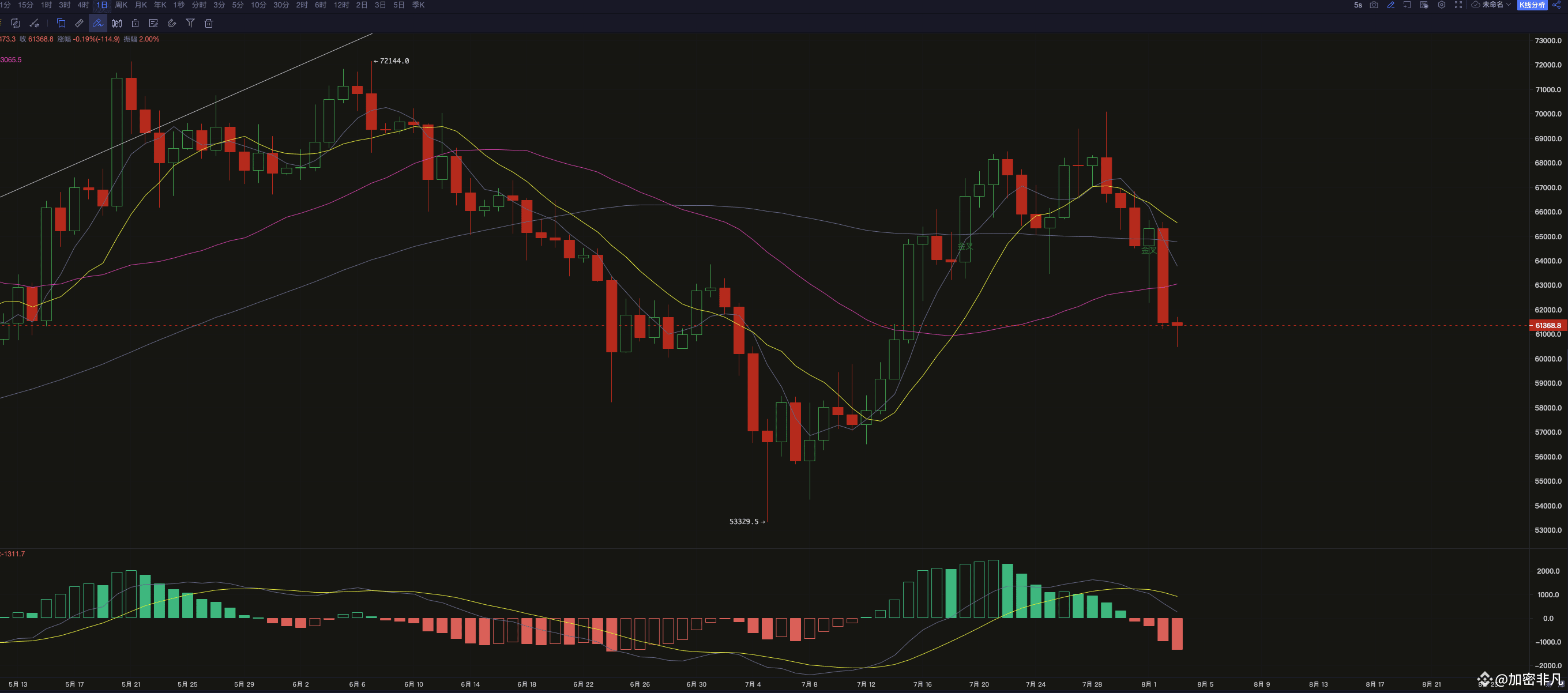Click the blue pencil edit icon top right
Image resolution: width=1568 pixels, height=693 pixels.
[1391, 5]
